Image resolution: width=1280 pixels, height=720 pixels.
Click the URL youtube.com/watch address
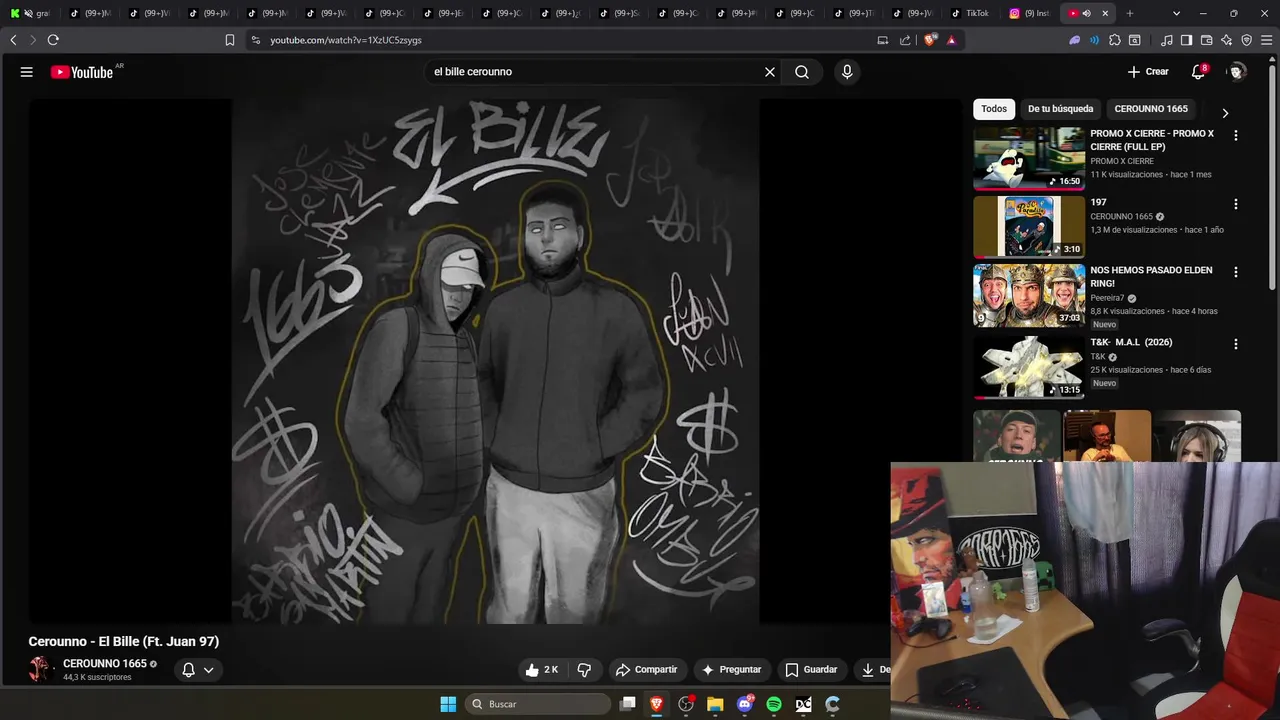[346, 40]
